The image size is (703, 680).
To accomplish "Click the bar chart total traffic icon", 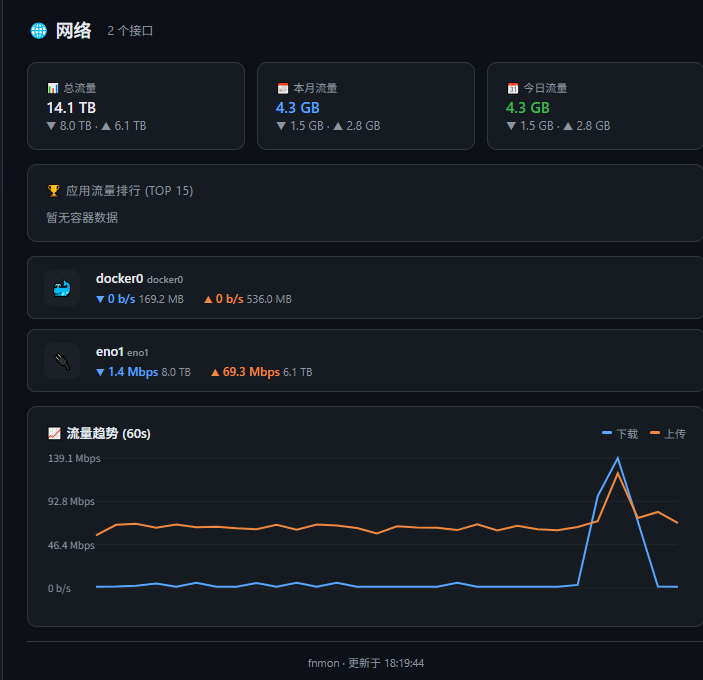I will point(53,88).
